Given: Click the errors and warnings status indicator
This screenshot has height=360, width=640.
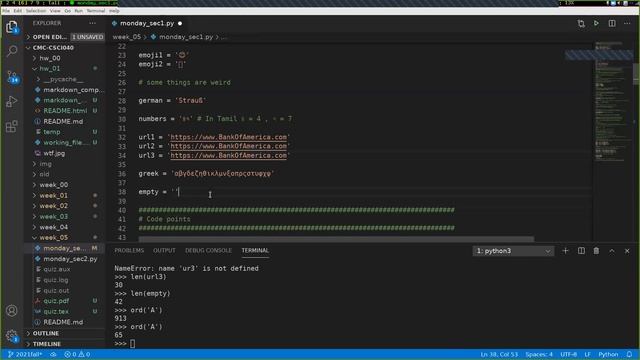Looking at the screenshot, I should [77, 354].
